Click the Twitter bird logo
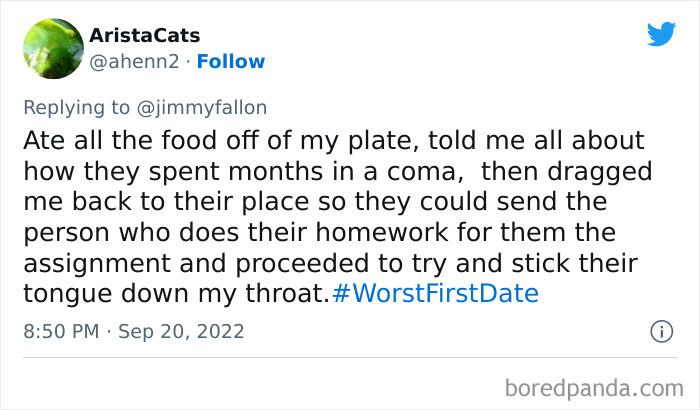The image size is (700, 410). click(x=661, y=35)
